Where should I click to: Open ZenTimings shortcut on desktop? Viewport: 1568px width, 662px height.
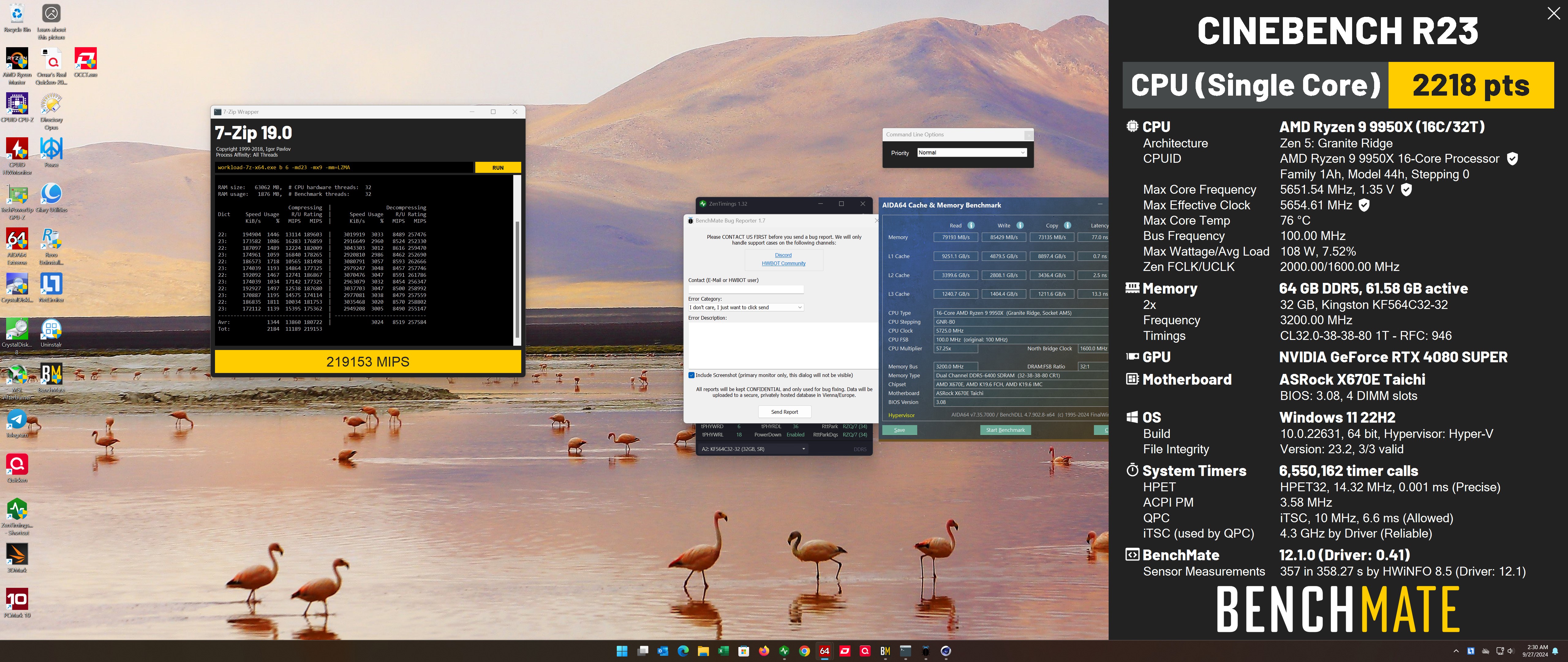point(17,517)
